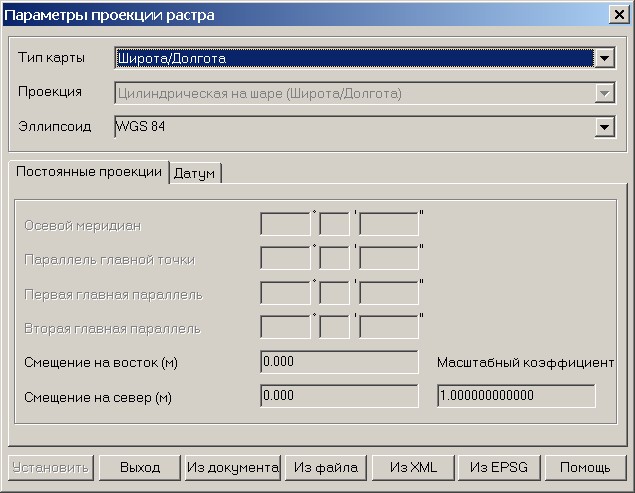The height and width of the screenshot is (493, 635).
Task: Focus the Смещение на север field
Action: click(x=338, y=395)
